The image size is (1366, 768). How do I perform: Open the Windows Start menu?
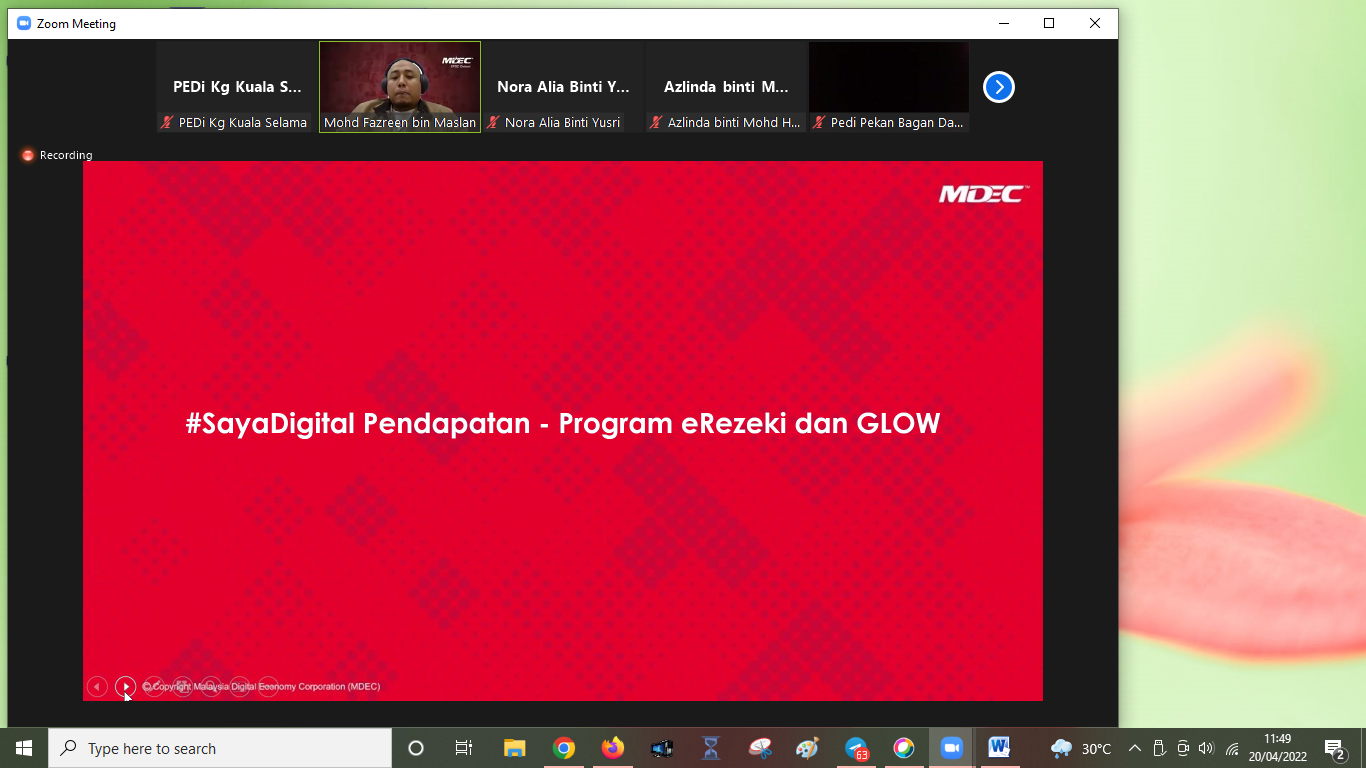pos(24,748)
